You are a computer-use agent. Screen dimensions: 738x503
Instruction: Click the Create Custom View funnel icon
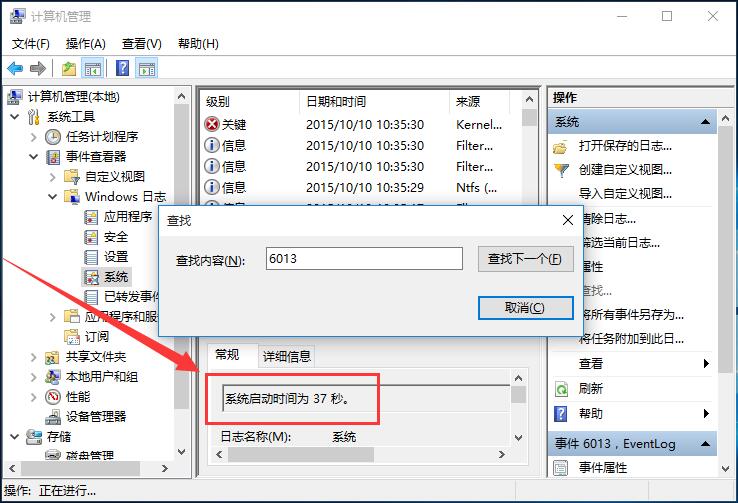coord(561,170)
